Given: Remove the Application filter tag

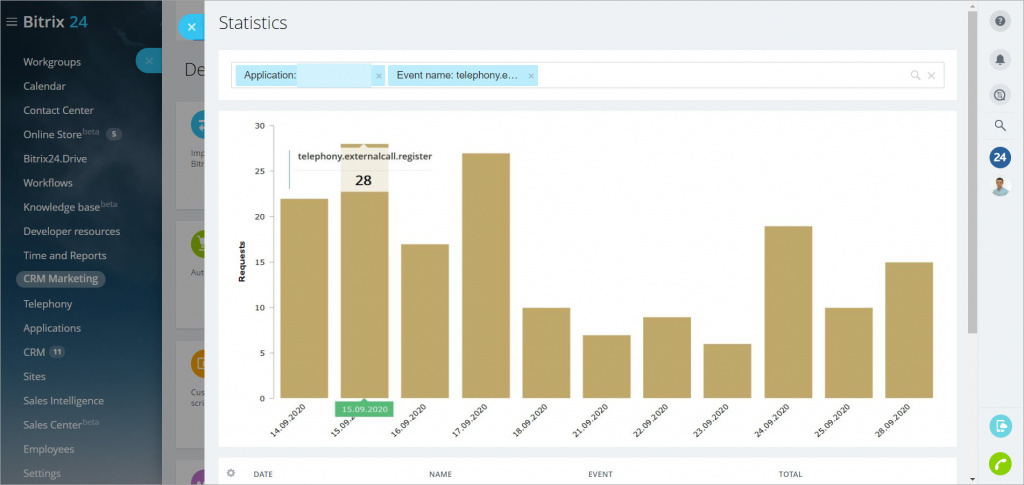Looking at the screenshot, I should point(379,76).
